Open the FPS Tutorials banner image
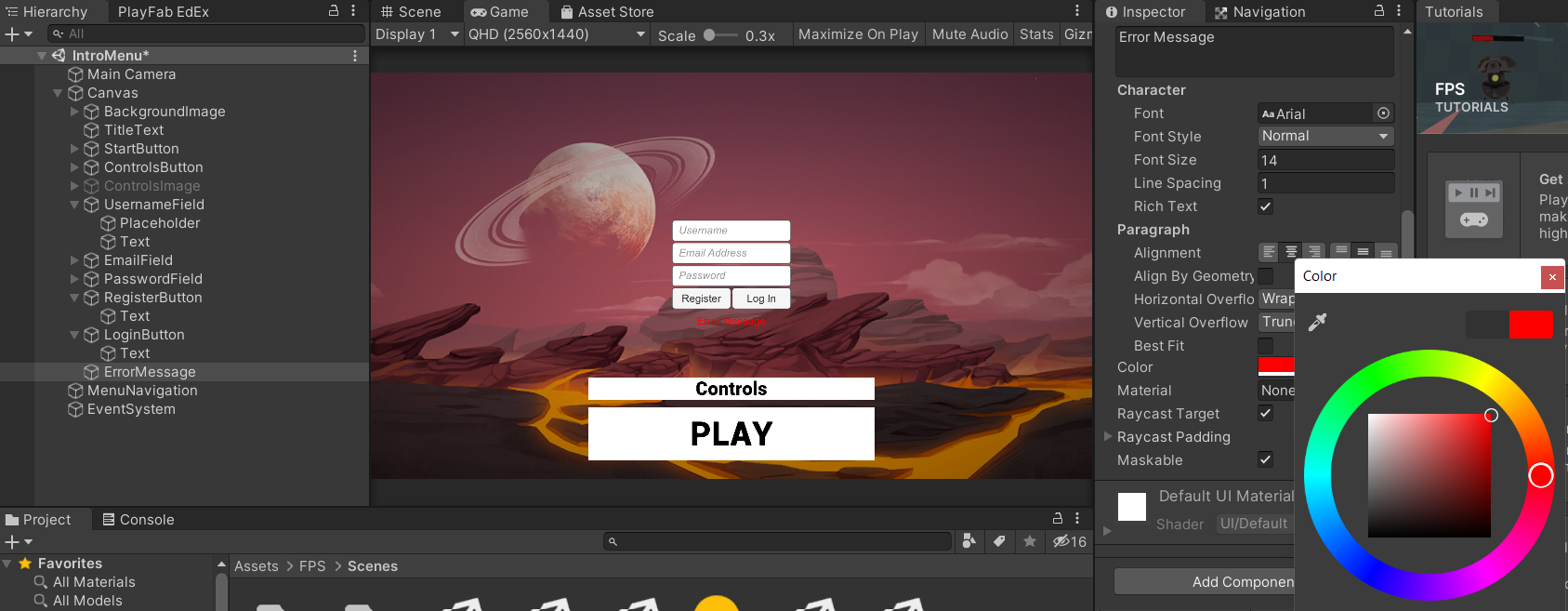Image resolution: width=1568 pixels, height=611 pixels. coord(1492,79)
